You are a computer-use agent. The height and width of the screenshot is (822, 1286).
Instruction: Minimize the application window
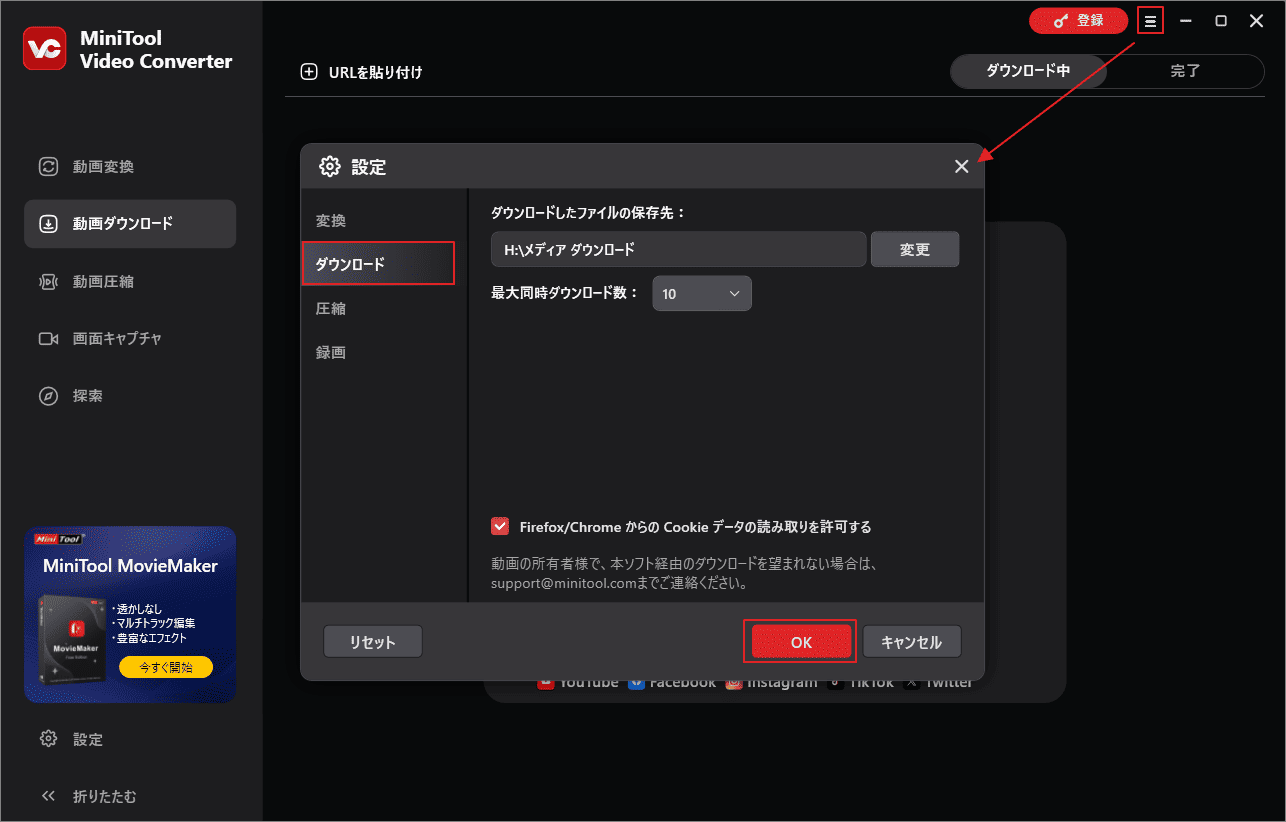1185,21
